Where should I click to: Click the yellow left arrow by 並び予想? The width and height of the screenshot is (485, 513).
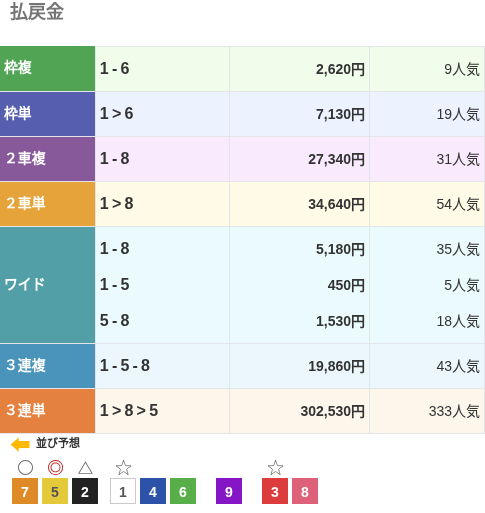pos(20,445)
